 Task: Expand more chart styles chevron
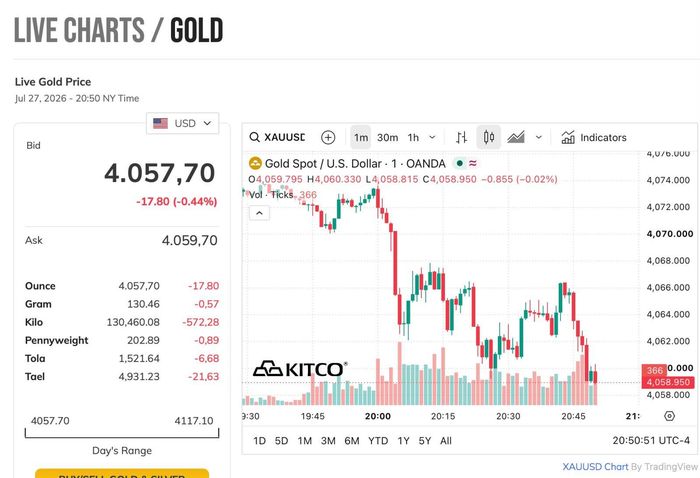click(539, 137)
